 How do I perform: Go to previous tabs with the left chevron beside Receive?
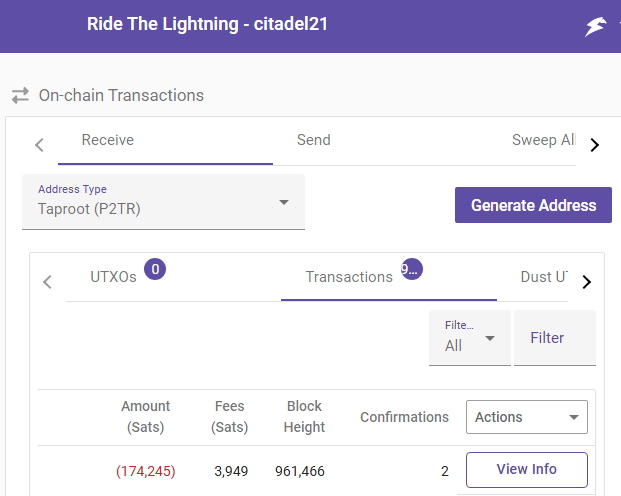(39, 145)
